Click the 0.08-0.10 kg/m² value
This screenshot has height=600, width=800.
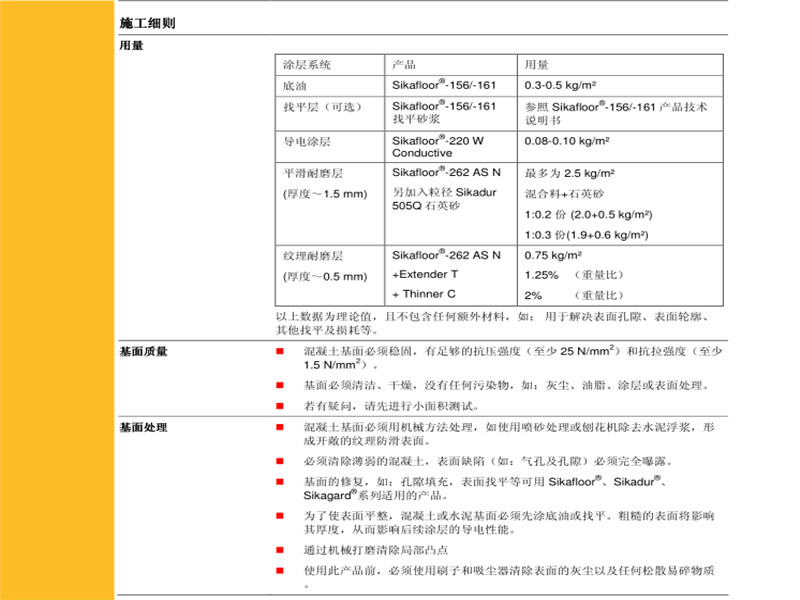coord(567,141)
